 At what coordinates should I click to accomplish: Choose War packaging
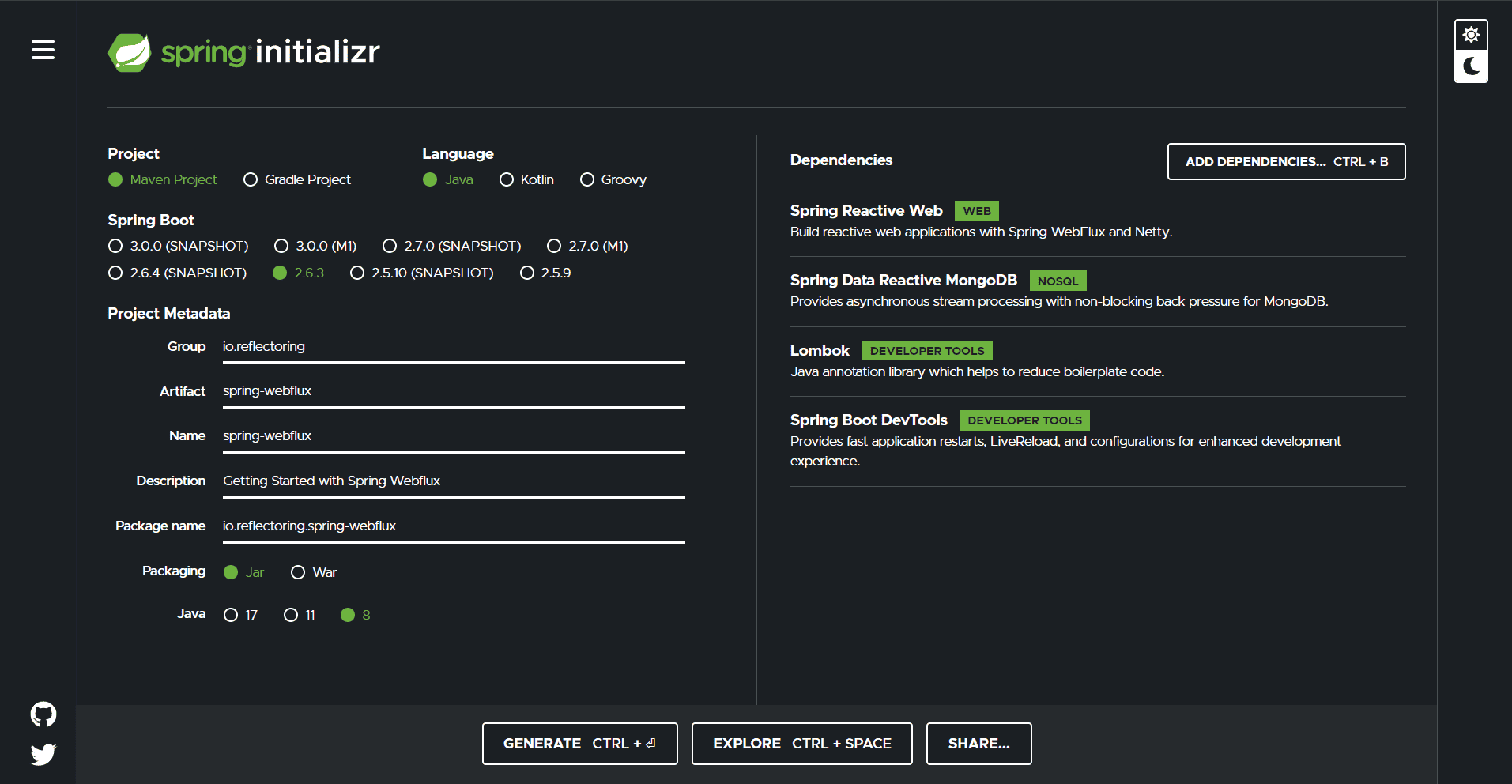tap(298, 571)
